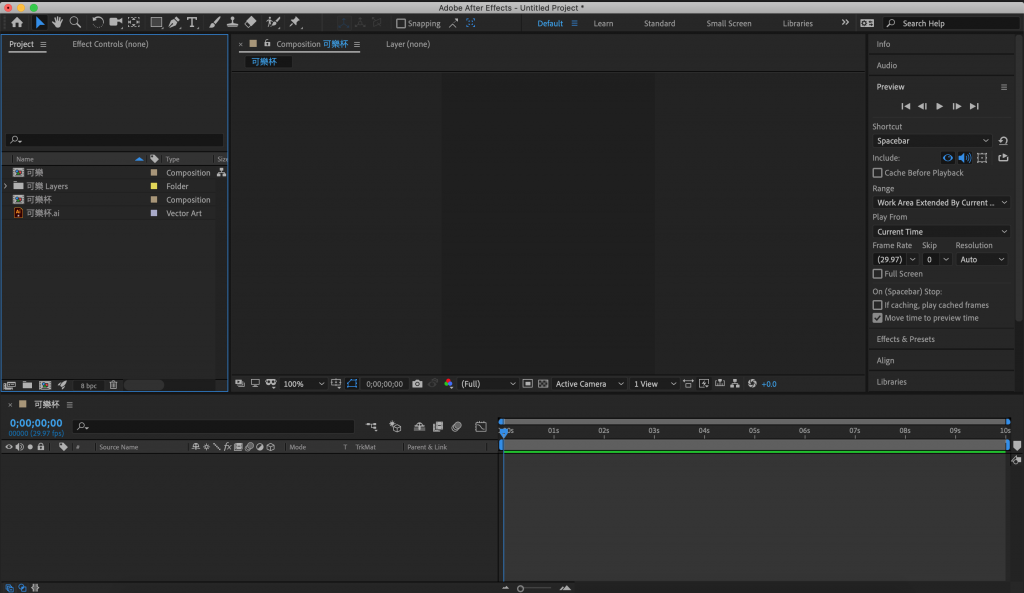The height and width of the screenshot is (593, 1024).
Task: Create a new folder in Project panel
Action: [x=27, y=385]
